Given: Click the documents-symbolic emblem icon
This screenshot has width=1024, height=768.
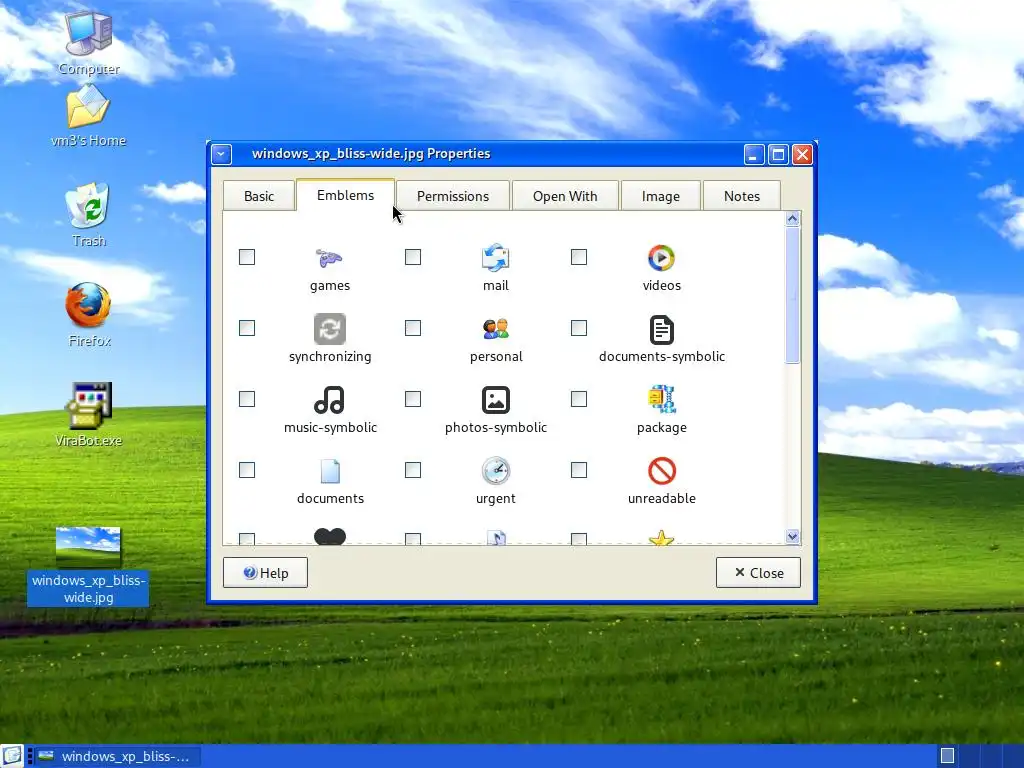Looking at the screenshot, I should point(662,329).
